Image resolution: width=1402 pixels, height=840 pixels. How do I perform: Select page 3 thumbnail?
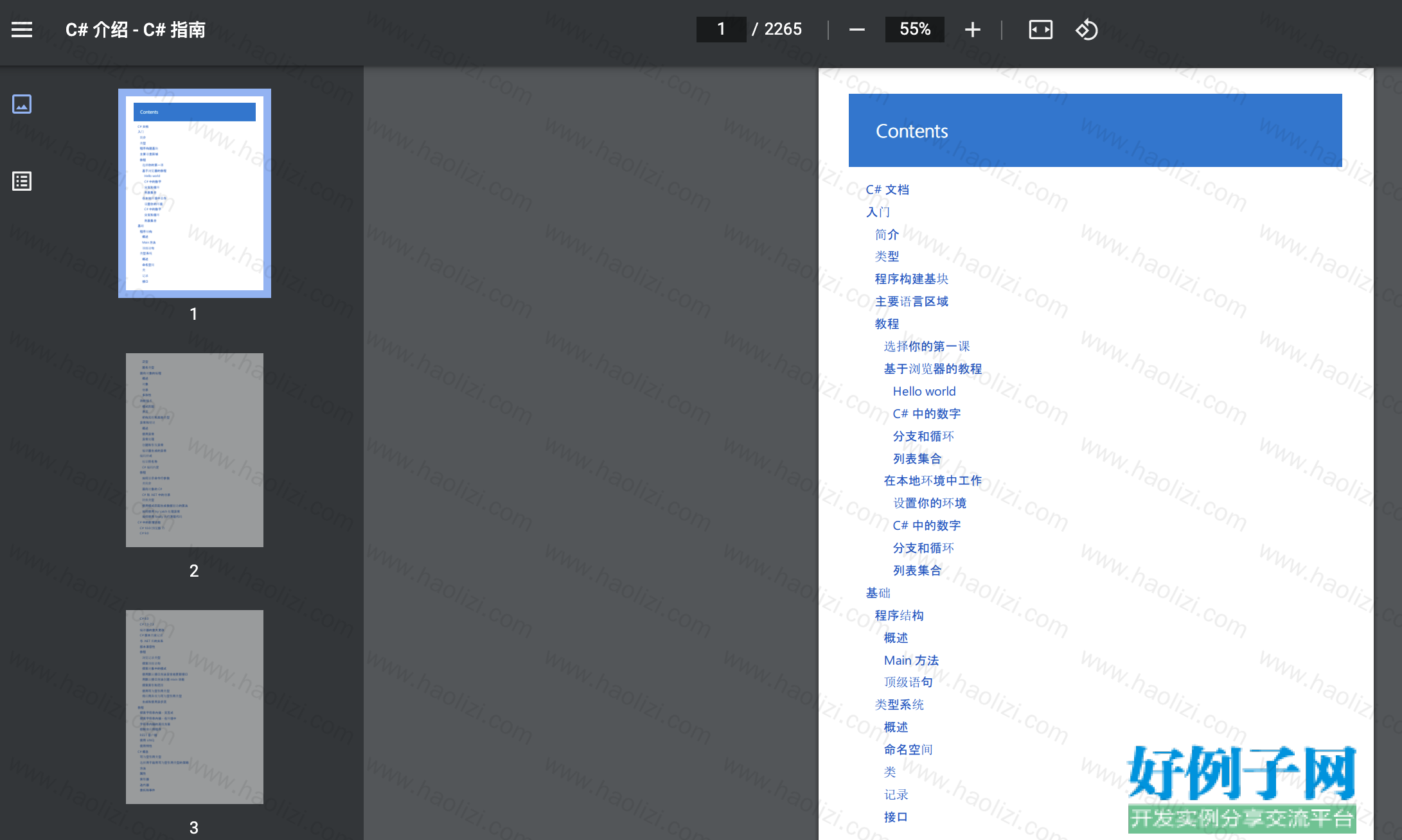click(x=195, y=707)
